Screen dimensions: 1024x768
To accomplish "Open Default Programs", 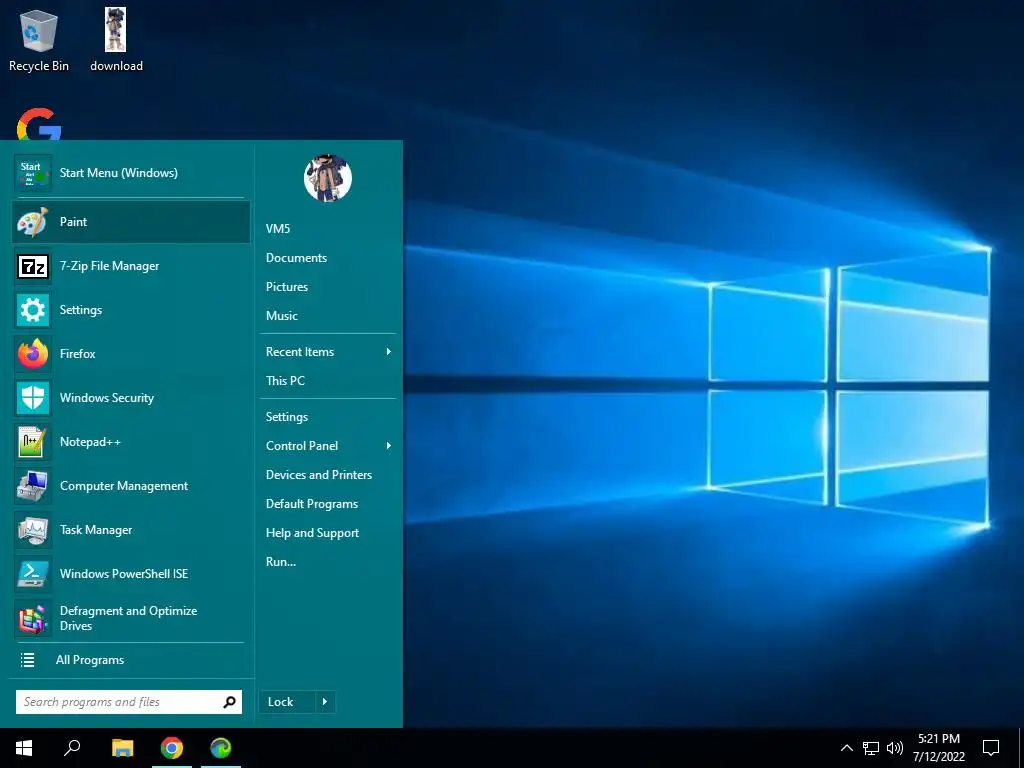I will [x=312, y=504].
